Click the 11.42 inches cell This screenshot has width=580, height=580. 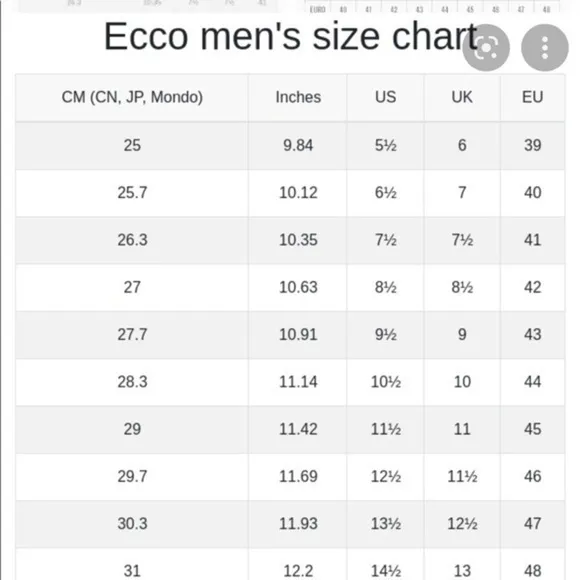[298, 429]
